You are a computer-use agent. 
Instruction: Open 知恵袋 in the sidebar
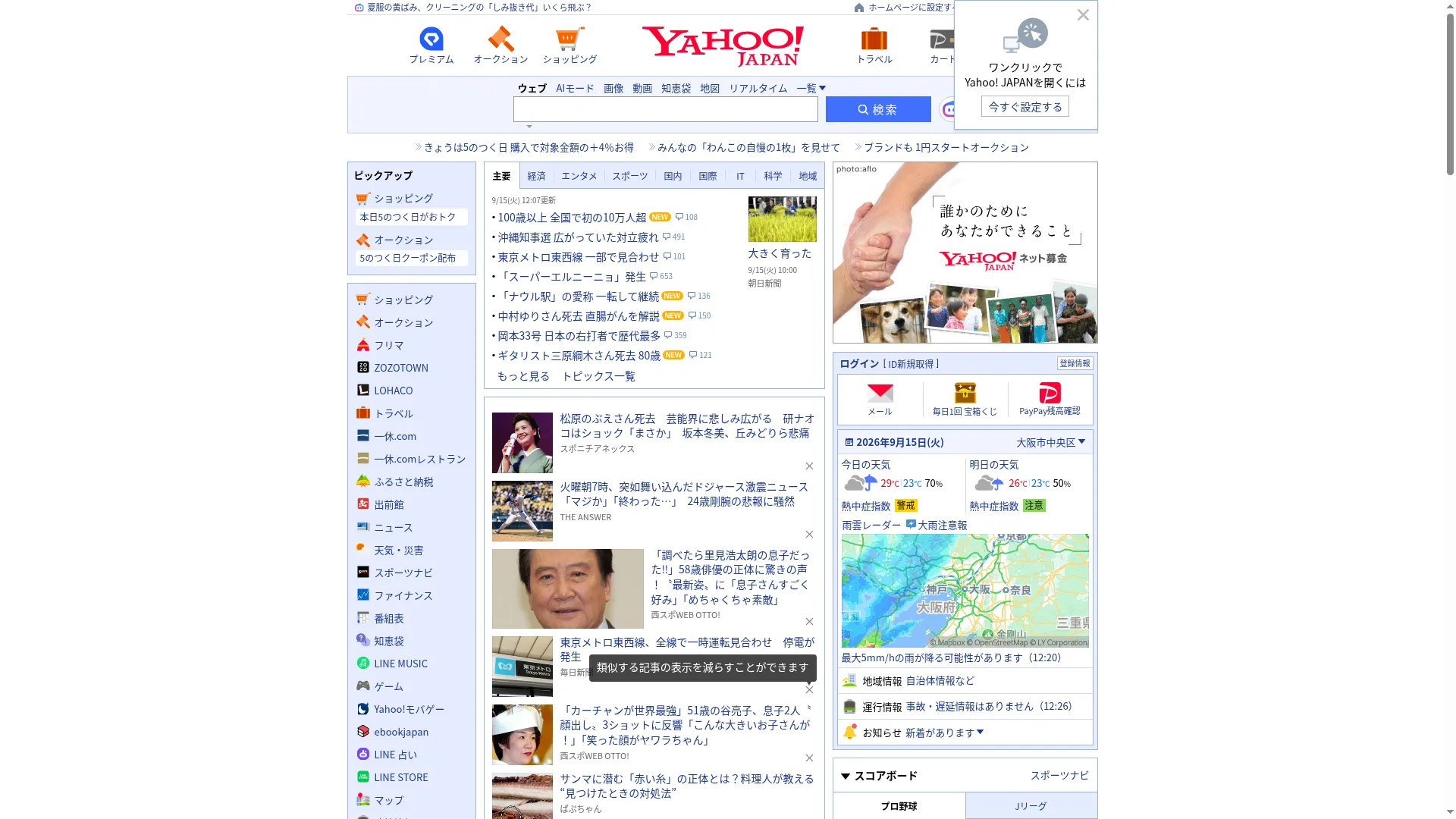pyautogui.click(x=388, y=641)
